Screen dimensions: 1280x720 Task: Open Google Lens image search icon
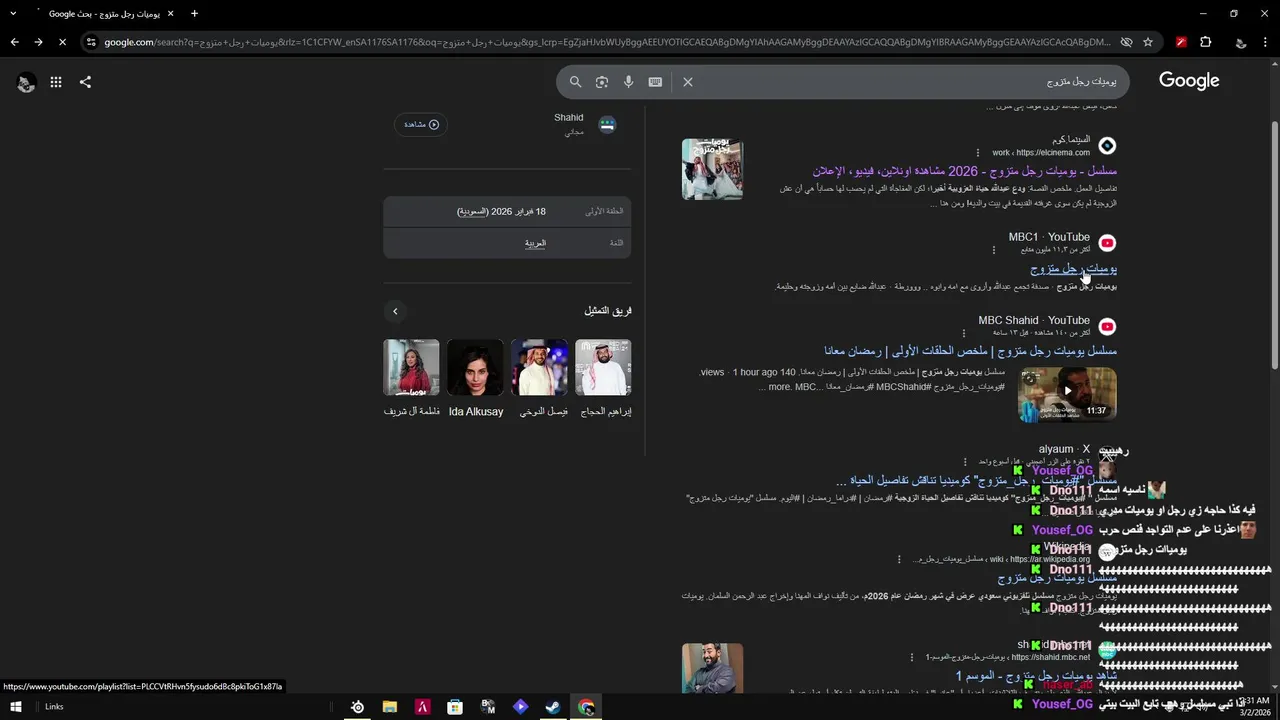coord(602,82)
